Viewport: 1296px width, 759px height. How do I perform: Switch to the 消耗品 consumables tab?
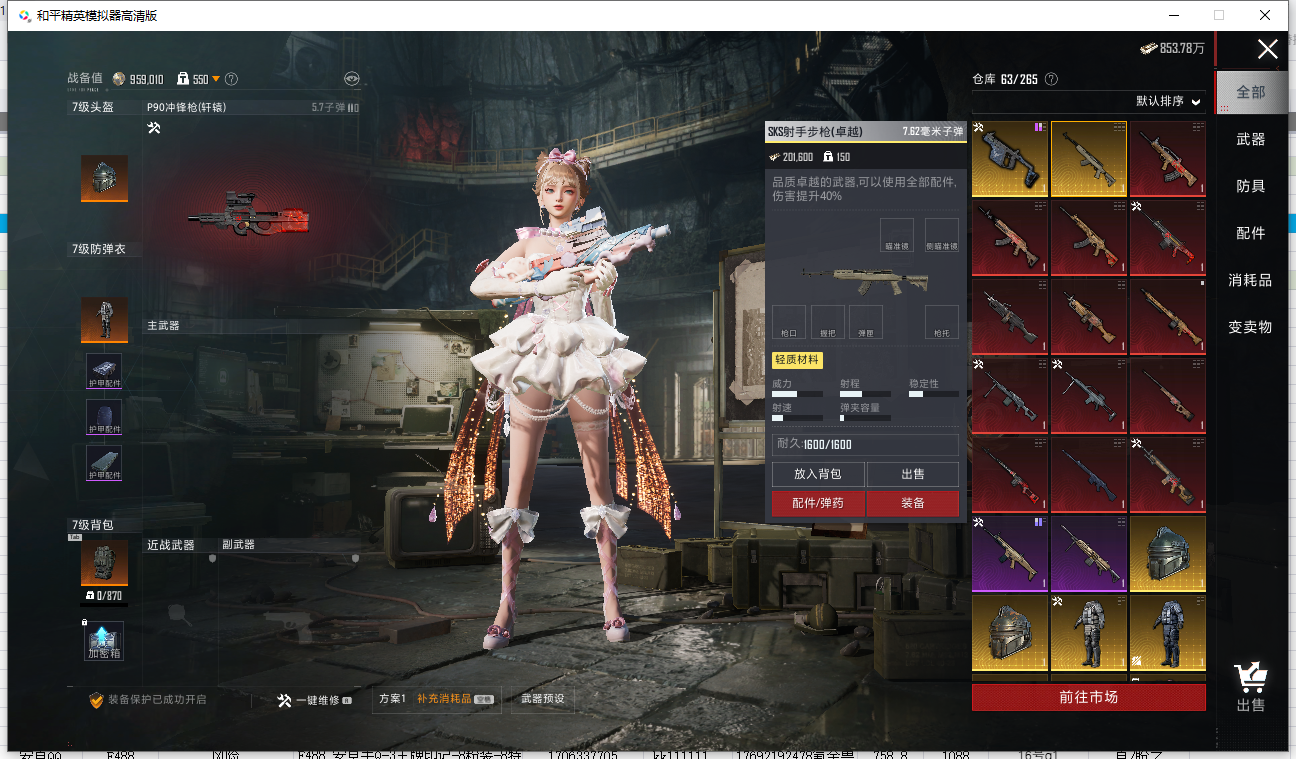point(1251,280)
